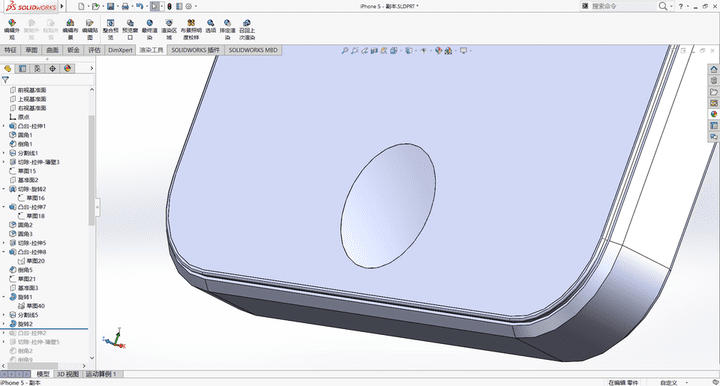
Task: Open the SOLIDWORKS MBD tab
Action: coord(253,50)
